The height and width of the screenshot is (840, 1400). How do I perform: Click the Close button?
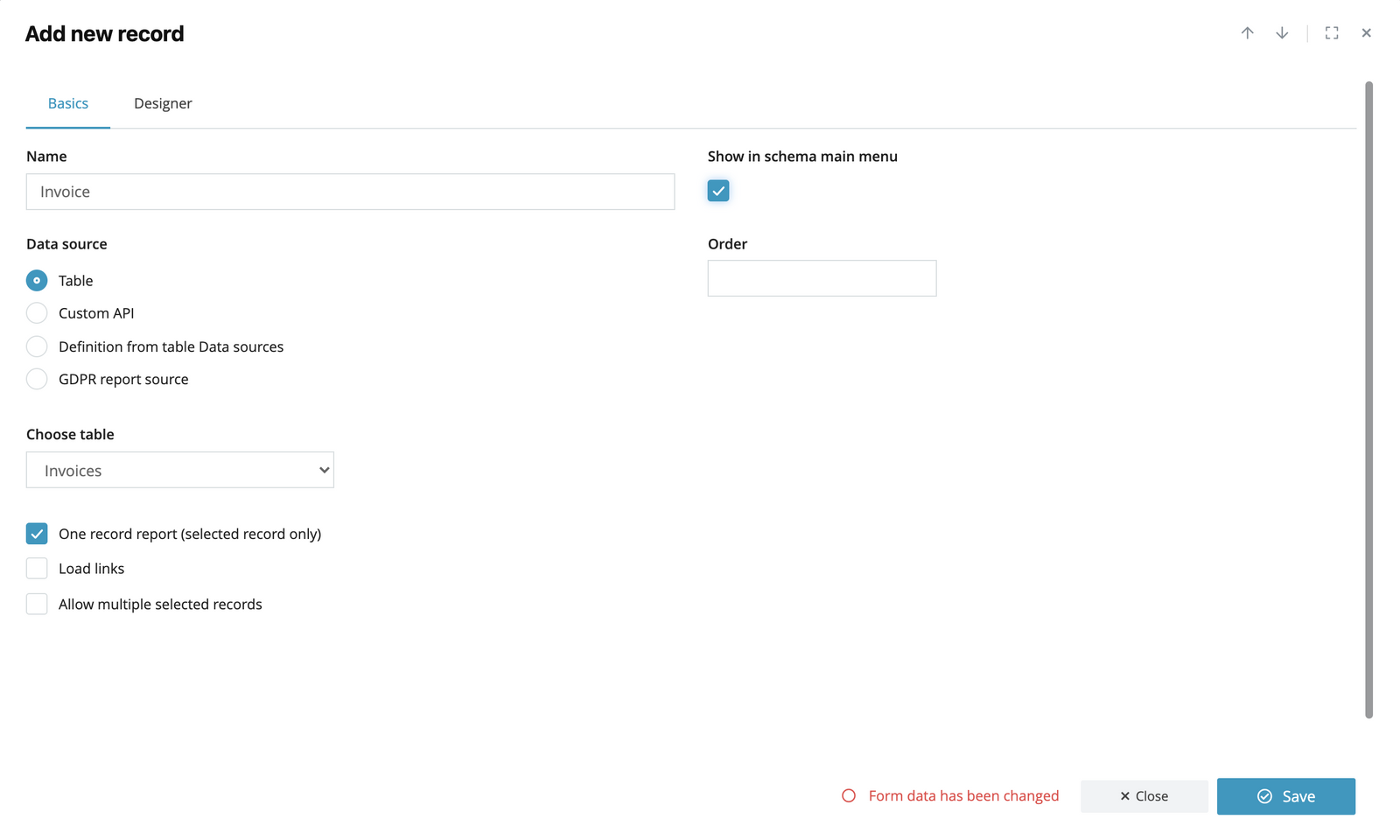point(1144,796)
